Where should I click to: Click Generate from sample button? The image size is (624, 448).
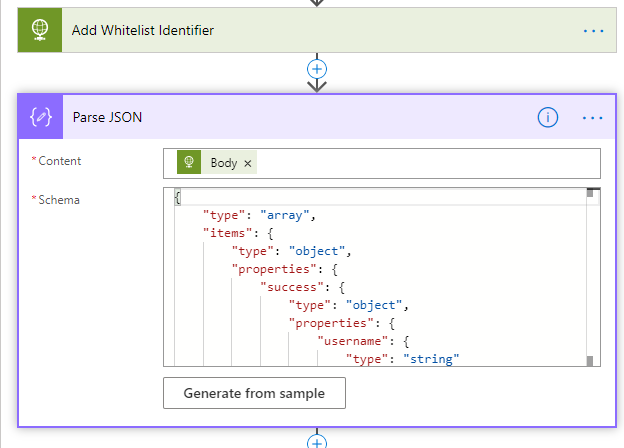click(254, 393)
